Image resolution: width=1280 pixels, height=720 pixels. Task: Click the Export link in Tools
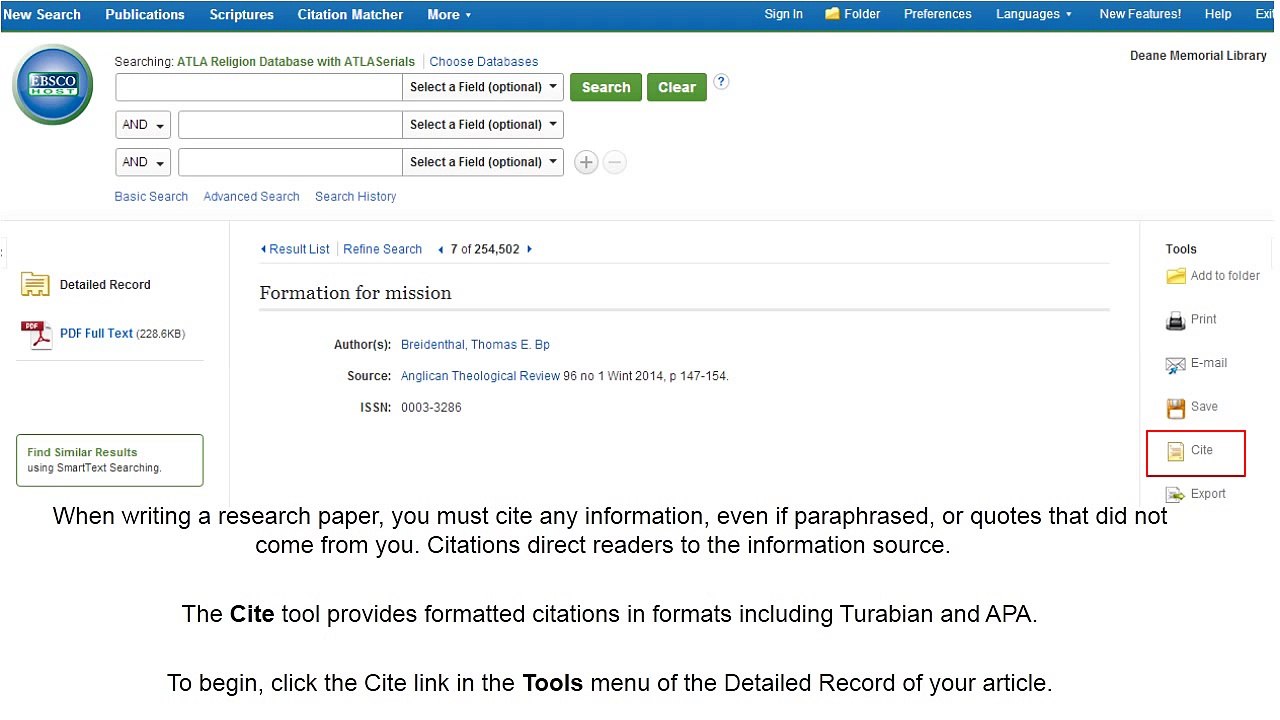pos(1208,493)
